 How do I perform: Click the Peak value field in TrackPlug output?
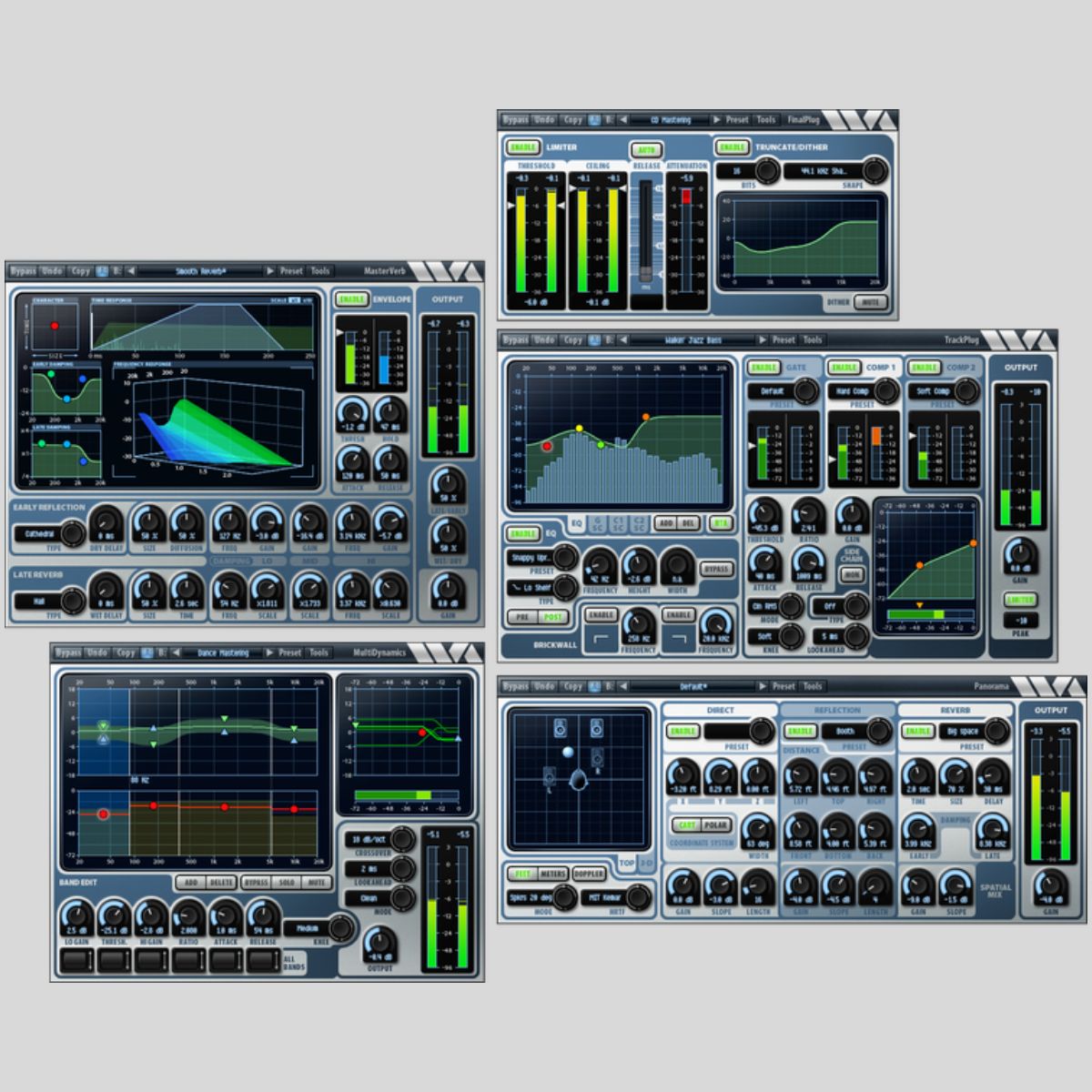tap(1020, 621)
